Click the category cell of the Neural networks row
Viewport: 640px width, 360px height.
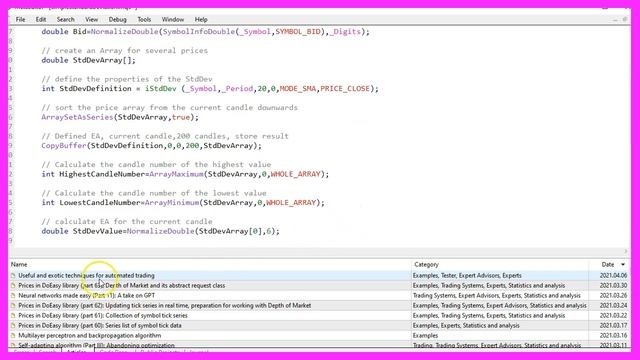[x=496, y=296]
